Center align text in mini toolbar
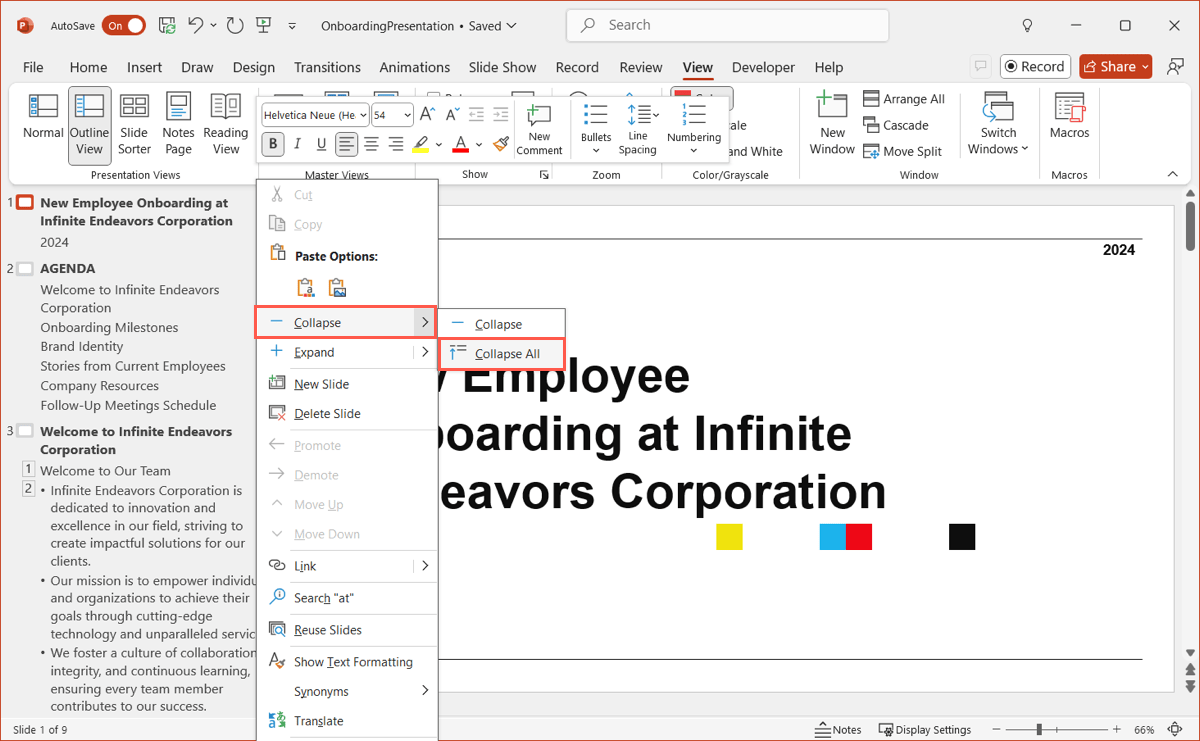Viewport: 1200px width, 741px height. coord(371,144)
